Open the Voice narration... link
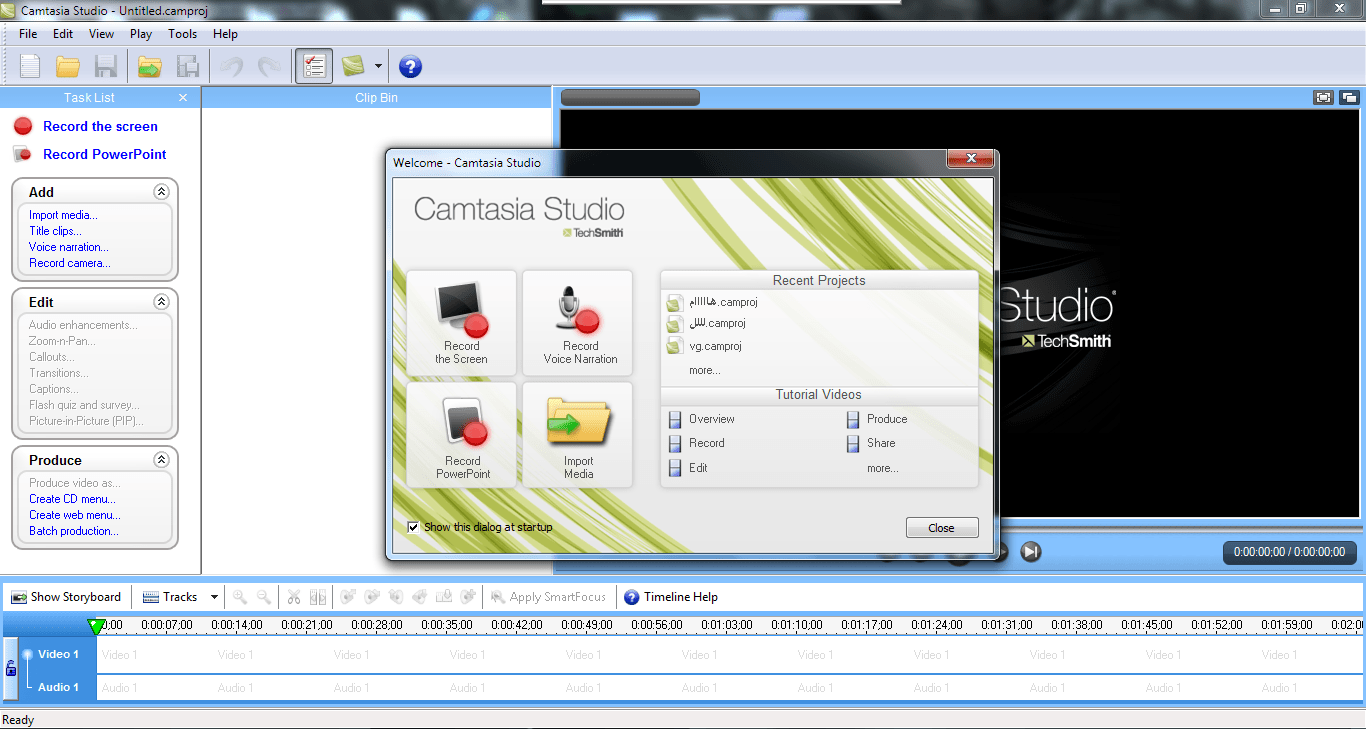The width and height of the screenshot is (1366, 729). point(69,247)
